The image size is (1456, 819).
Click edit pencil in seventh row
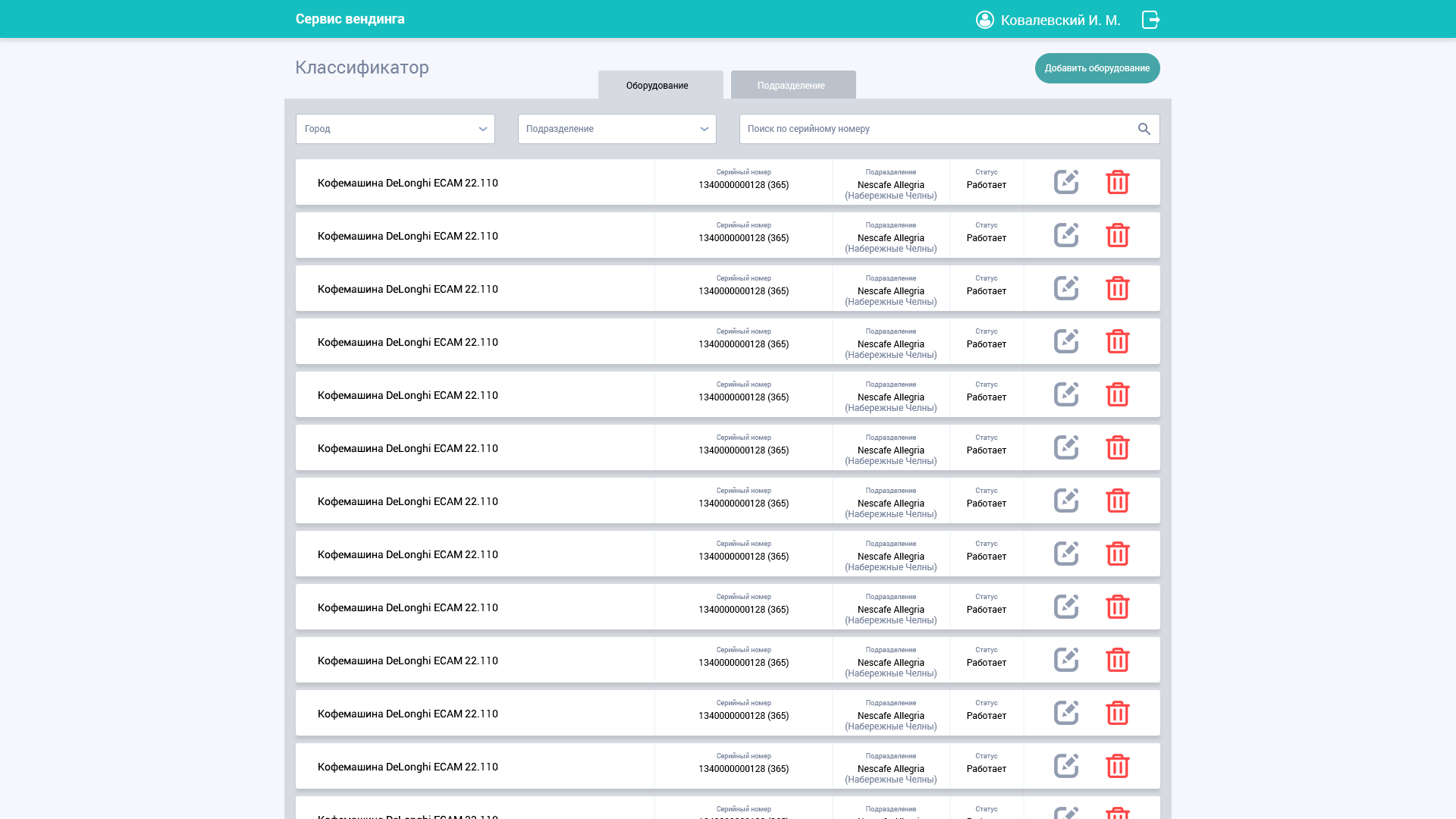click(1065, 500)
